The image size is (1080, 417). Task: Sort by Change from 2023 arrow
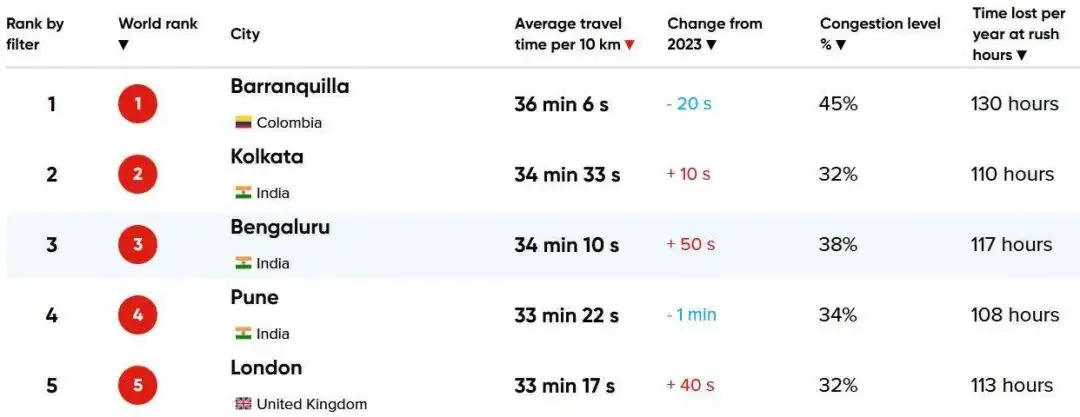click(x=712, y=45)
